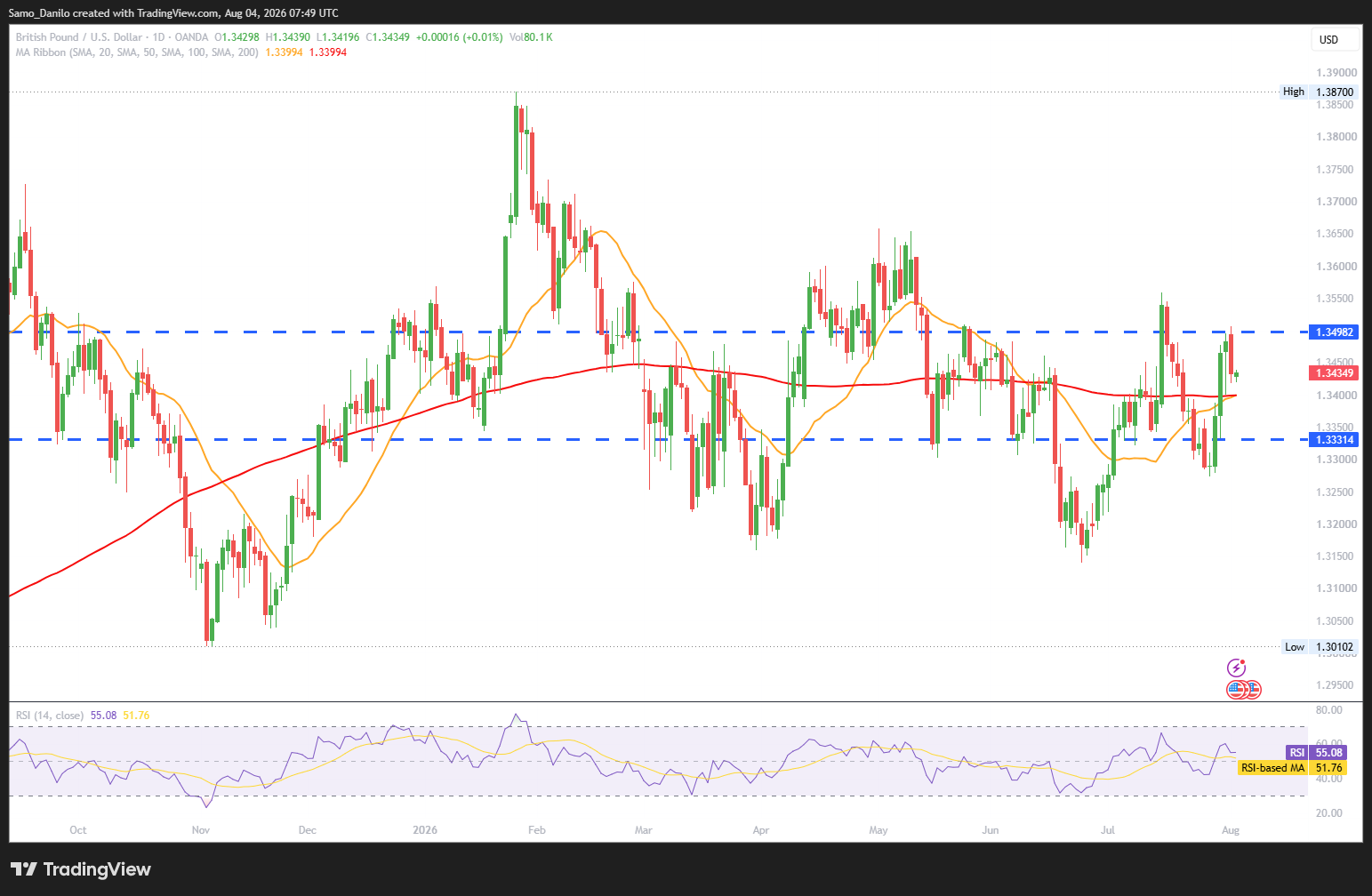Image resolution: width=1372 pixels, height=896 pixels.
Task: Click the low value L1.34196
Action: click(x=338, y=37)
